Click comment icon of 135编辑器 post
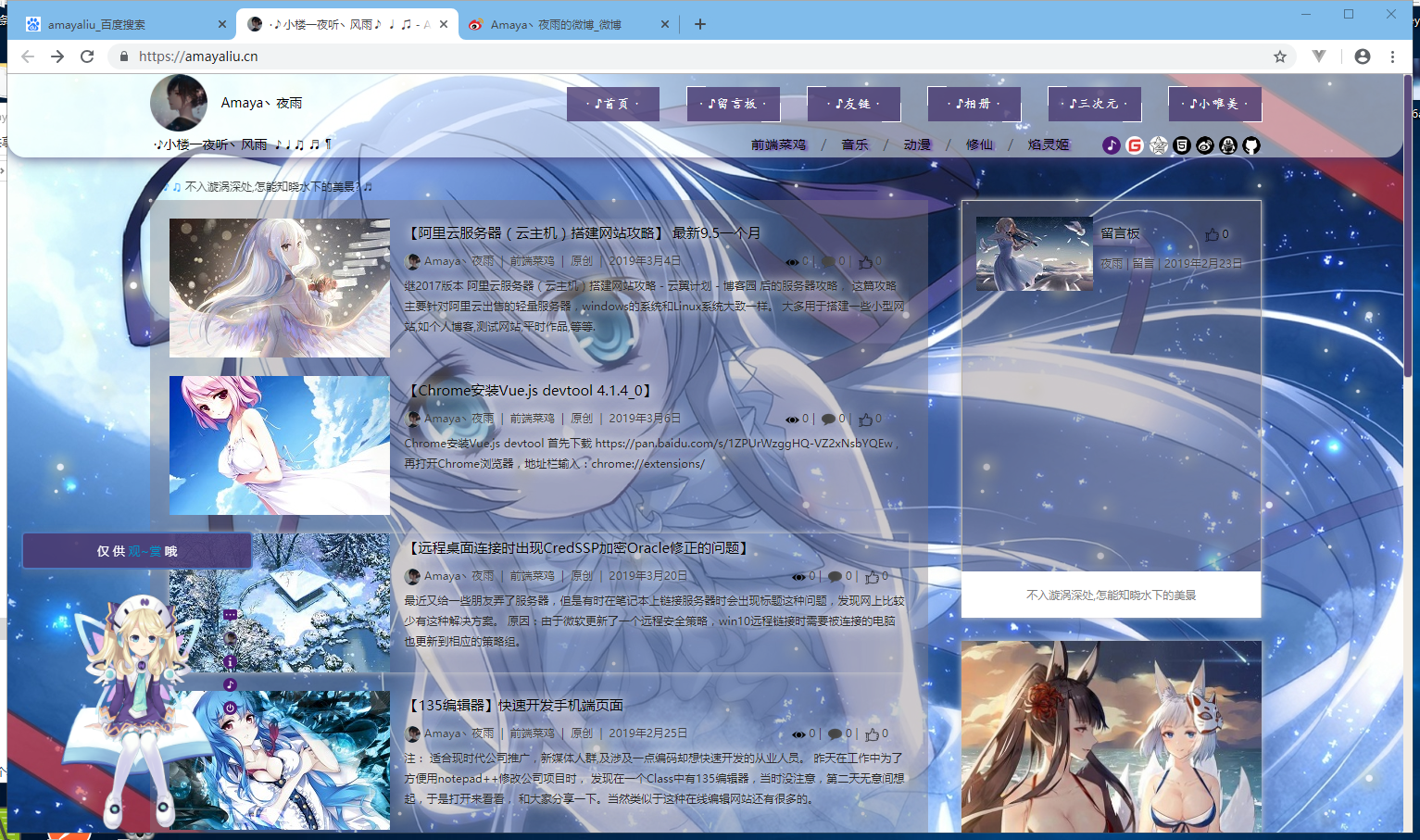Viewport: 1420px width, 840px height. [x=835, y=734]
